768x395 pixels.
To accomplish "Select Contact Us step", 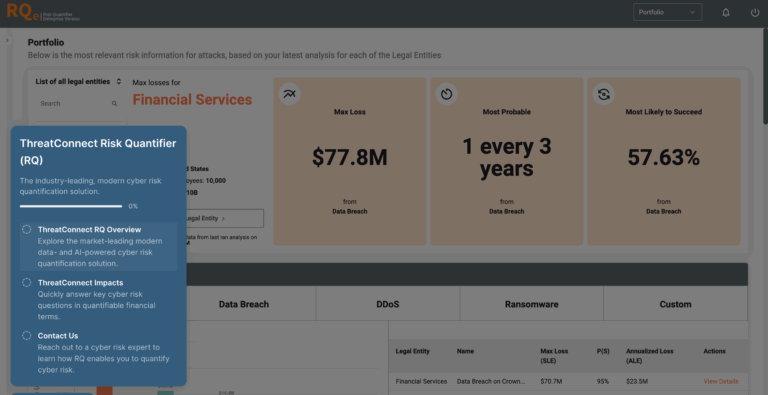I will click(99, 353).
